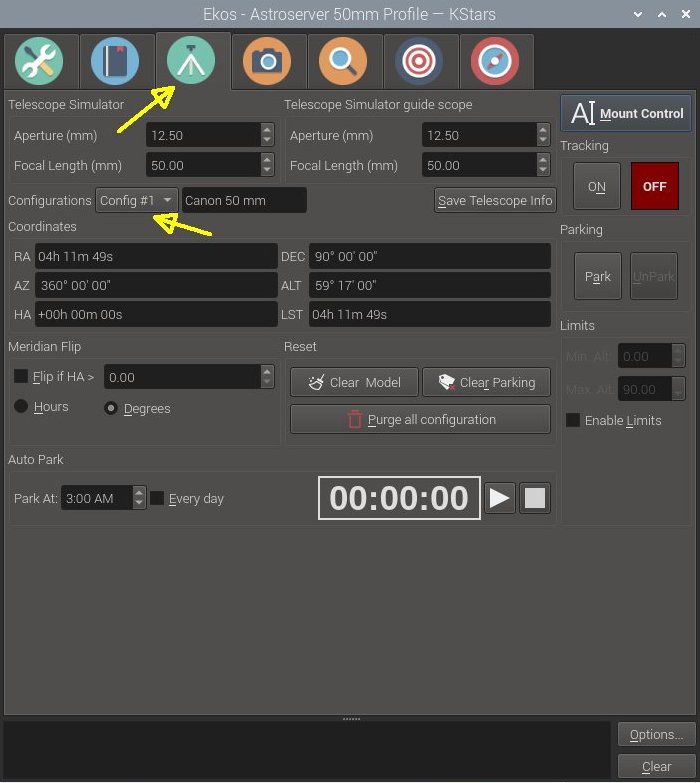Click the ALT coordinate field
Screen dimensions: 700x783
tap(430, 285)
